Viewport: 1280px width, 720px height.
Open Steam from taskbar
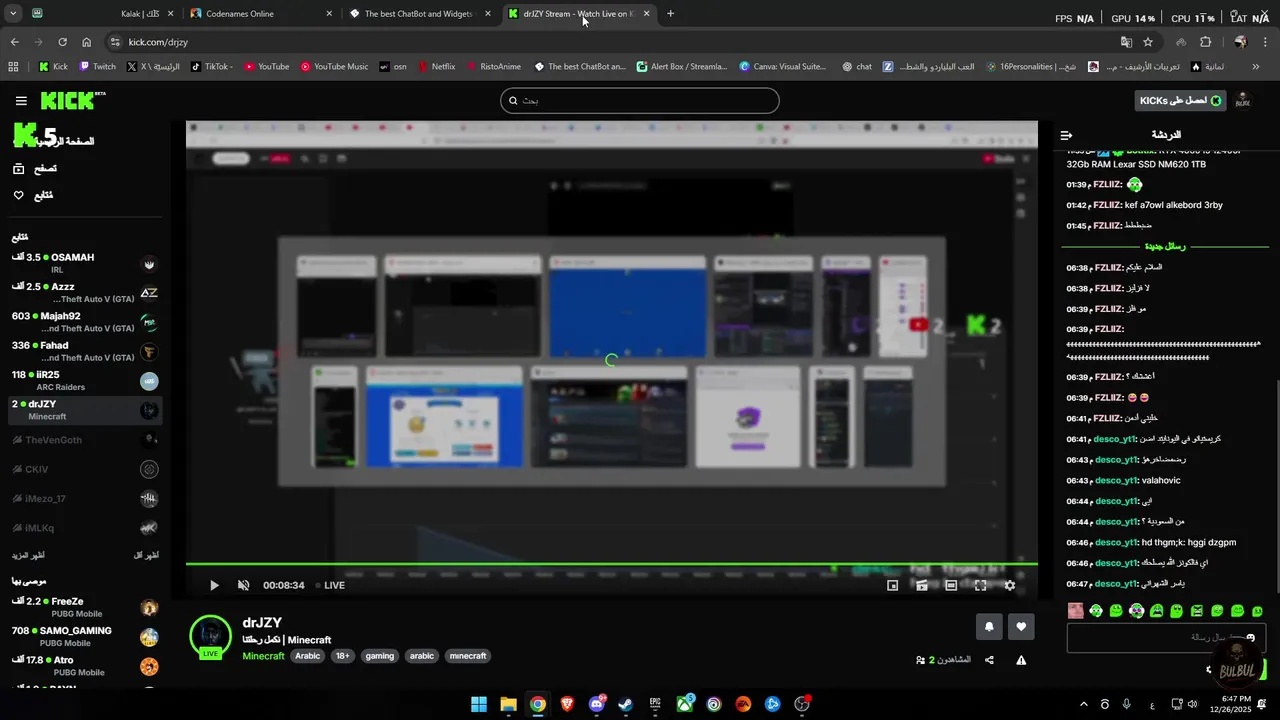626,704
